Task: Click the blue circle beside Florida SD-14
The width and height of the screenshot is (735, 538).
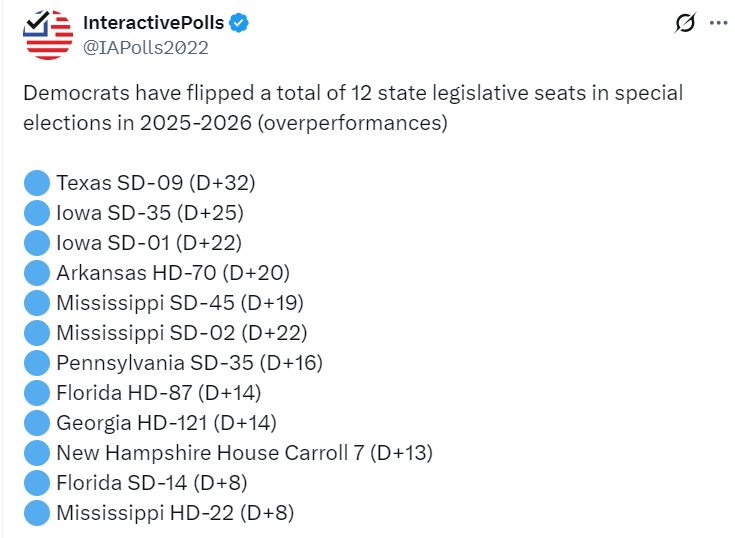Action: tap(37, 483)
